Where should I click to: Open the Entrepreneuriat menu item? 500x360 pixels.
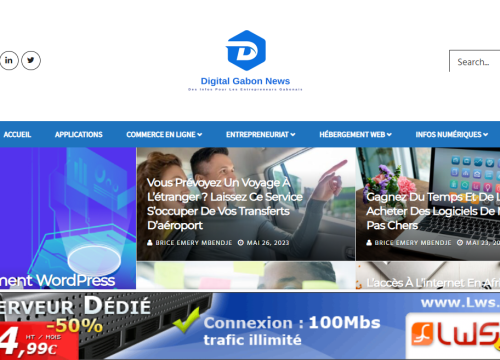point(257,134)
